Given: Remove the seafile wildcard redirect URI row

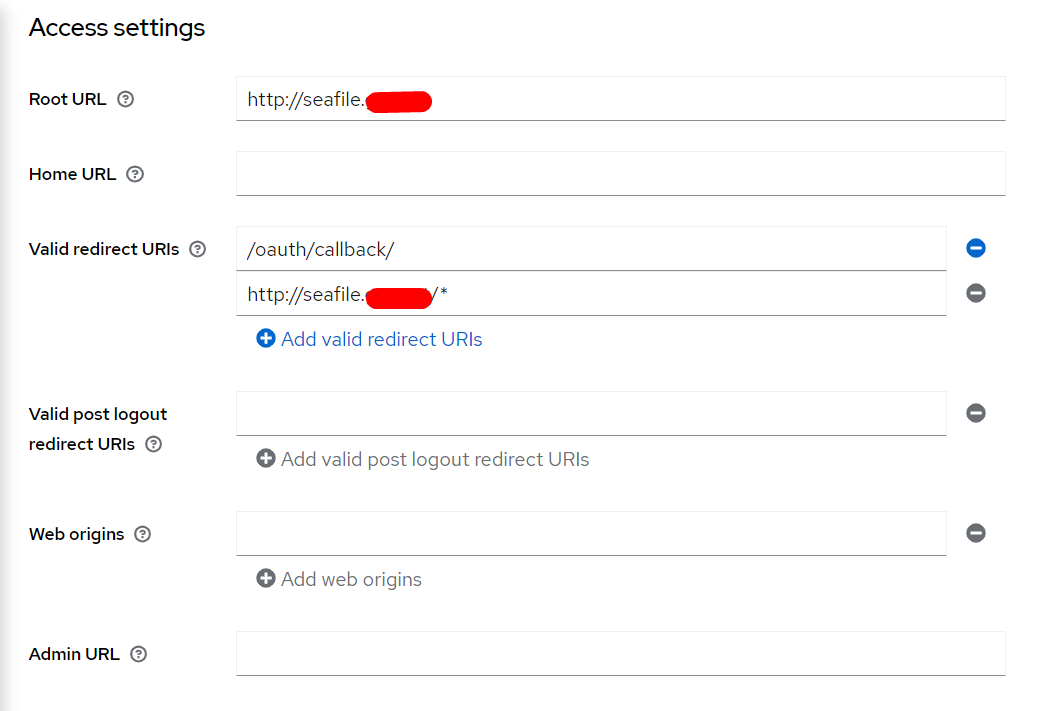Looking at the screenshot, I should click(976, 293).
